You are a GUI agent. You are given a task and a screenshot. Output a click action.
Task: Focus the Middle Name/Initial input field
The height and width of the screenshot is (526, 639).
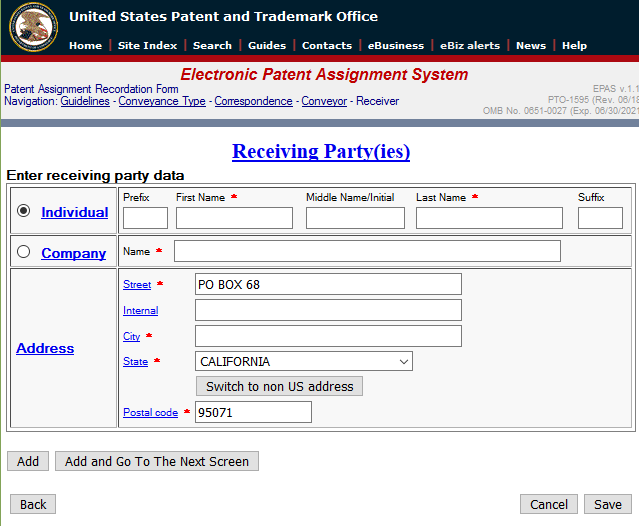(355, 218)
